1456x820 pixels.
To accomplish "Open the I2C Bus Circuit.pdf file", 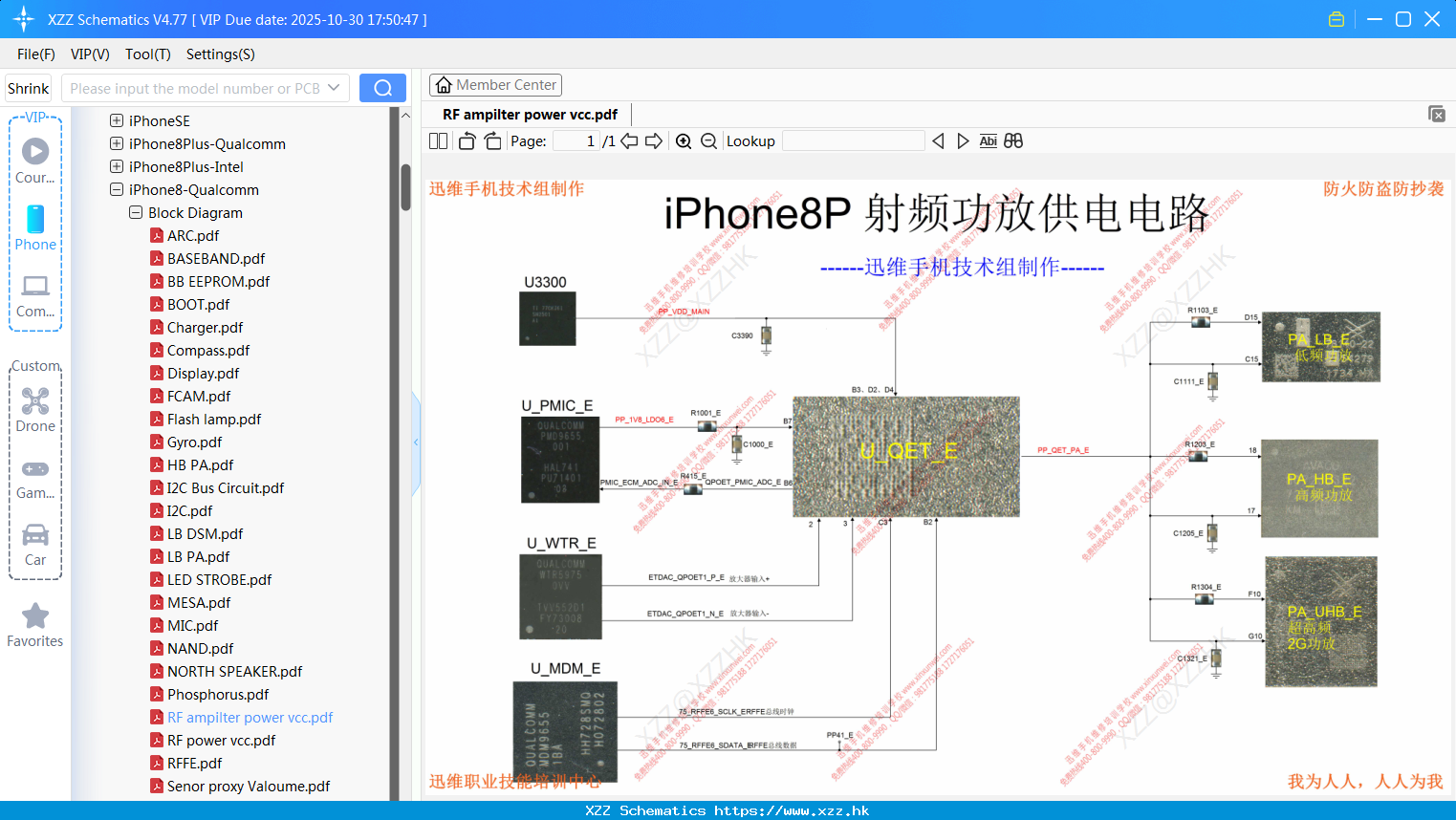I will click(x=226, y=487).
